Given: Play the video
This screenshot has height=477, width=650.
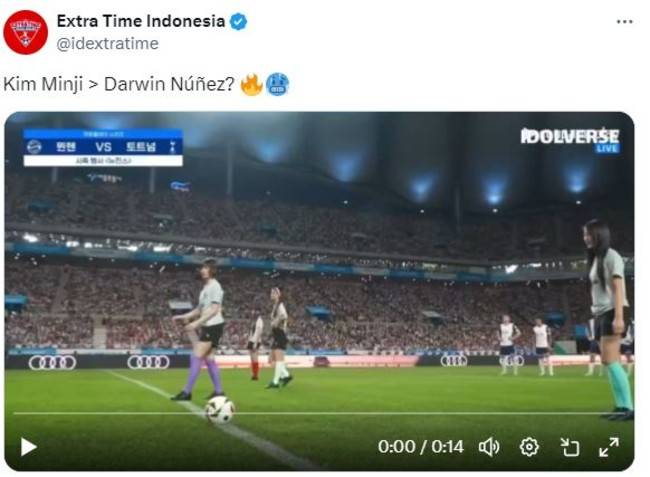Looking at the screenshot, I should [x=29, y=447].
